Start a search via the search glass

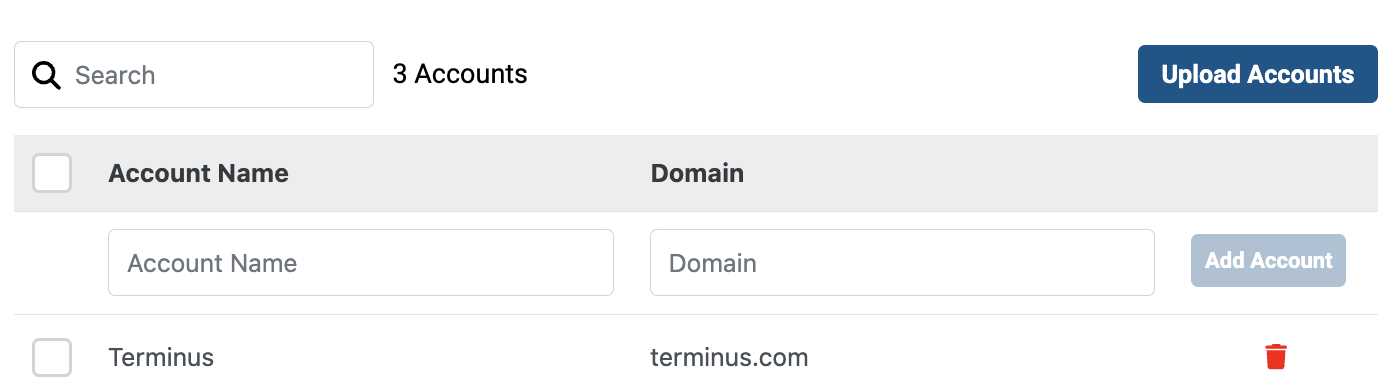[x=47, y=75]
